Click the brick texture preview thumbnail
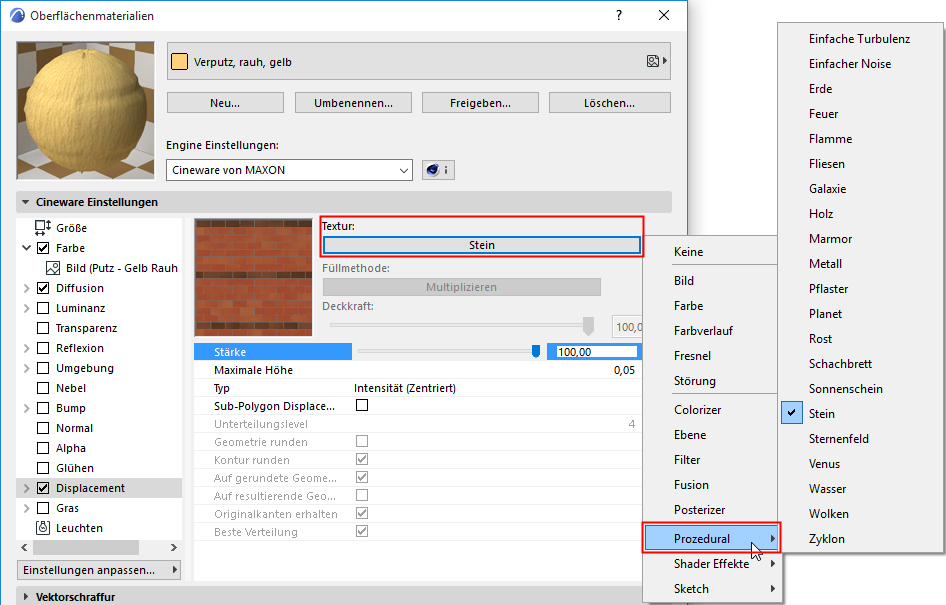Image resolution: width=946 pixels, height=605 pixels. point(253,277)
